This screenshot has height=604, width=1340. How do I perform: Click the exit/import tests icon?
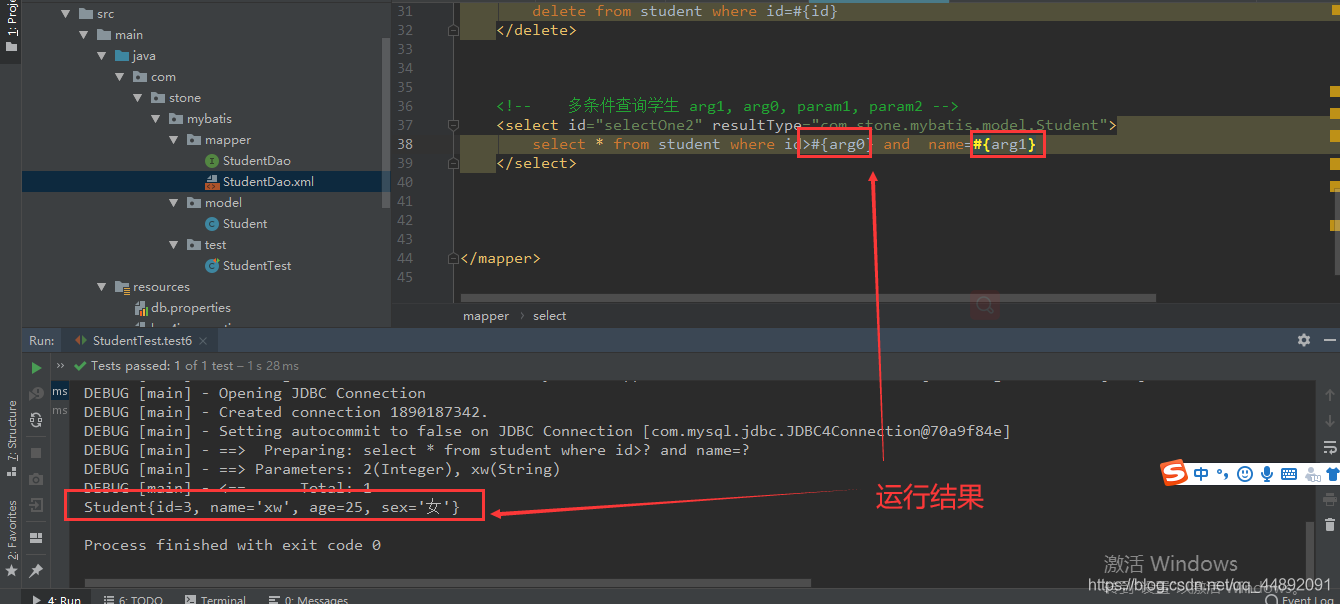pyautogui.click(x=37, y=506)
